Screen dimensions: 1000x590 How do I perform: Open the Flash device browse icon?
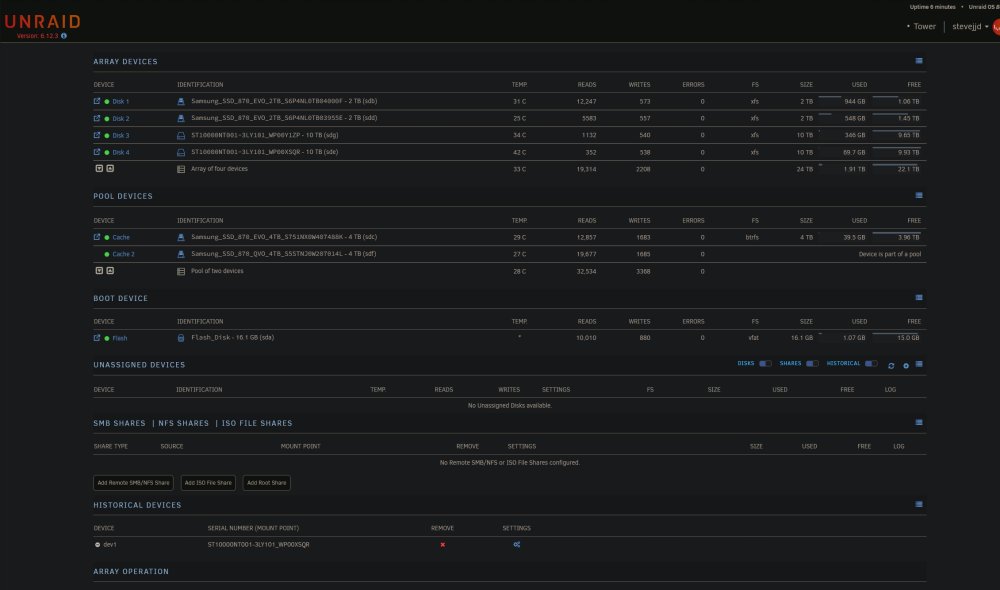coord(97,337)
